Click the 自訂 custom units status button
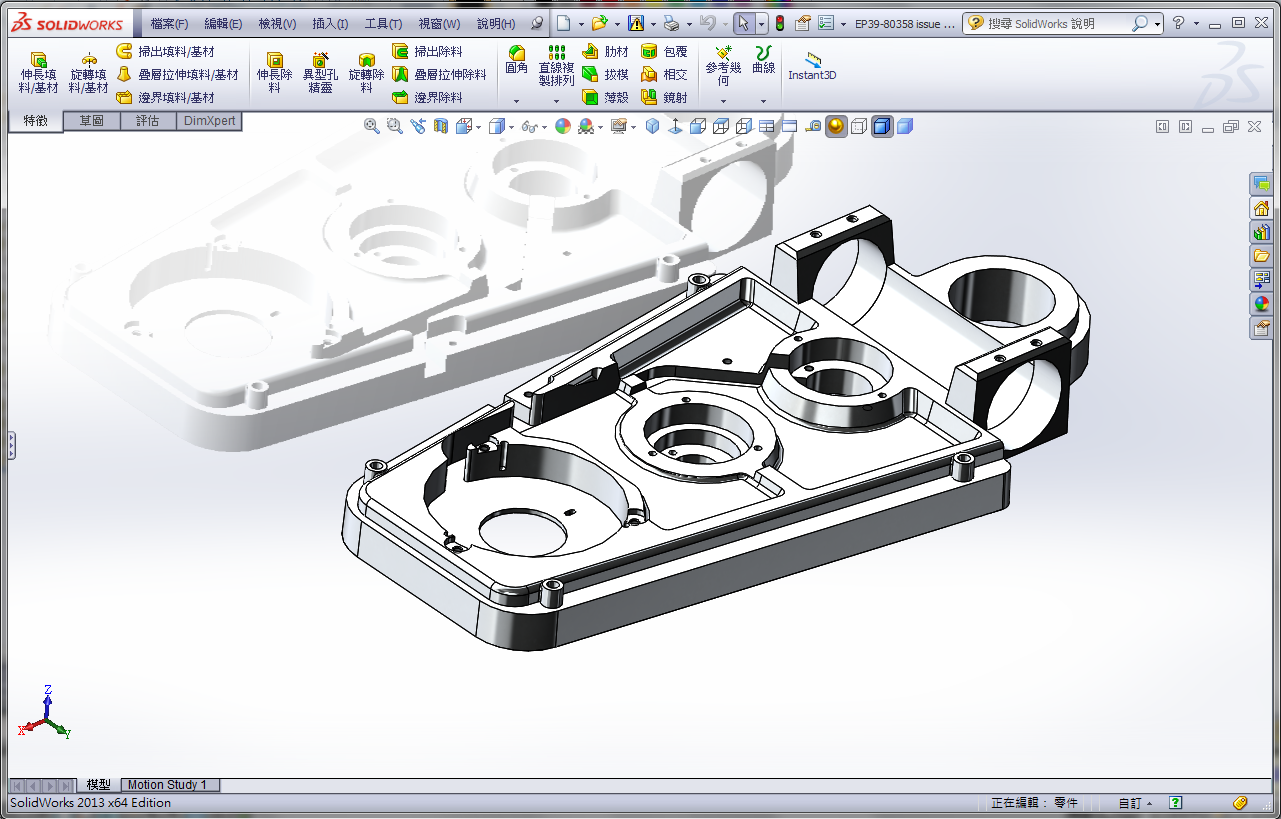Screen dimensions: 1281x819 (1134, 803)
